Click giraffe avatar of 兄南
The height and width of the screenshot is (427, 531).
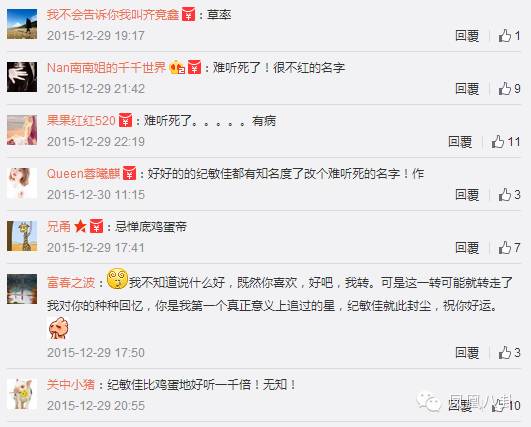click(x=22, y=236)
